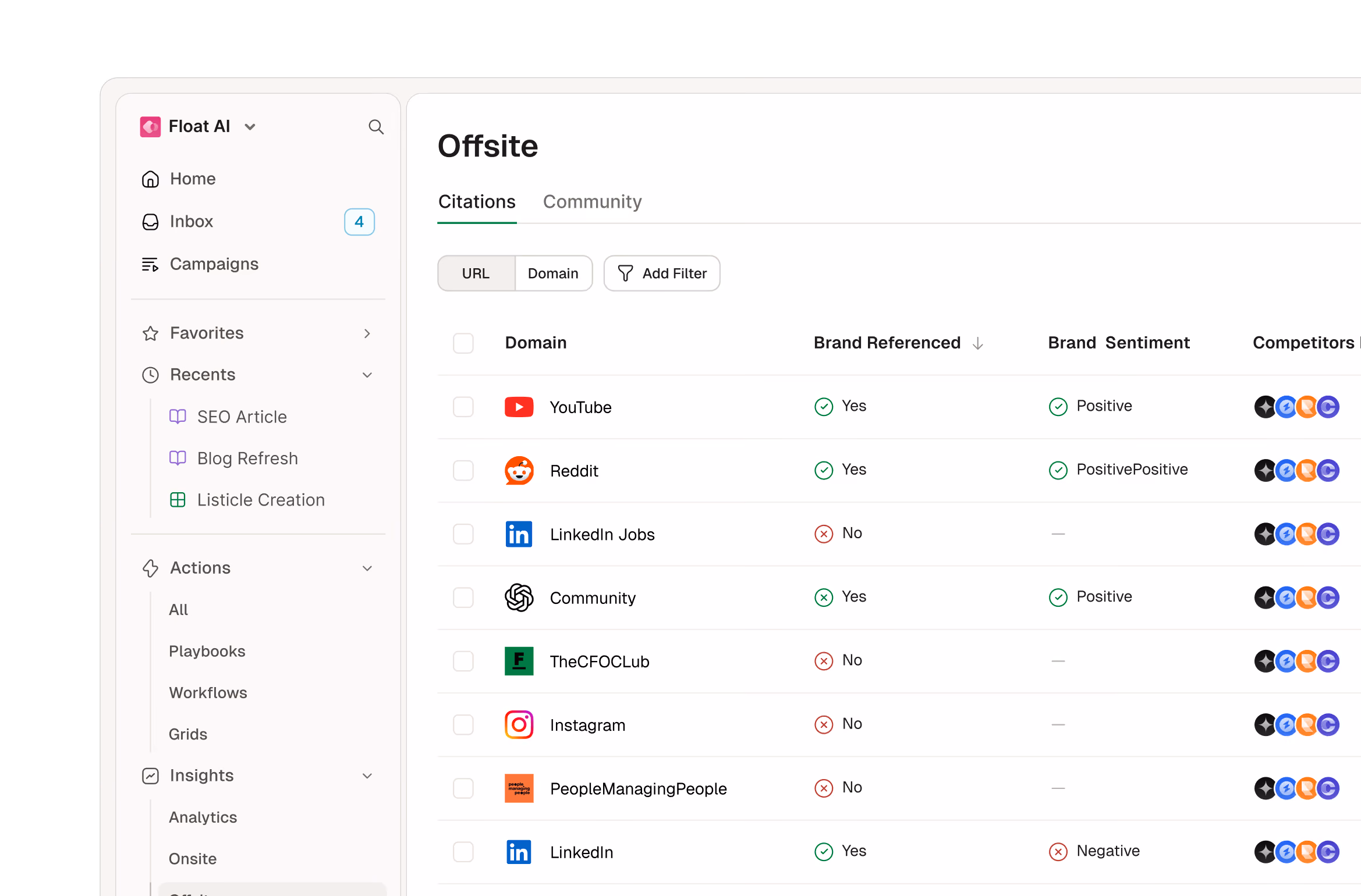Click the Instagram logo icon
The width and height of the screenshot is (1361, 896).
point(519,724)
